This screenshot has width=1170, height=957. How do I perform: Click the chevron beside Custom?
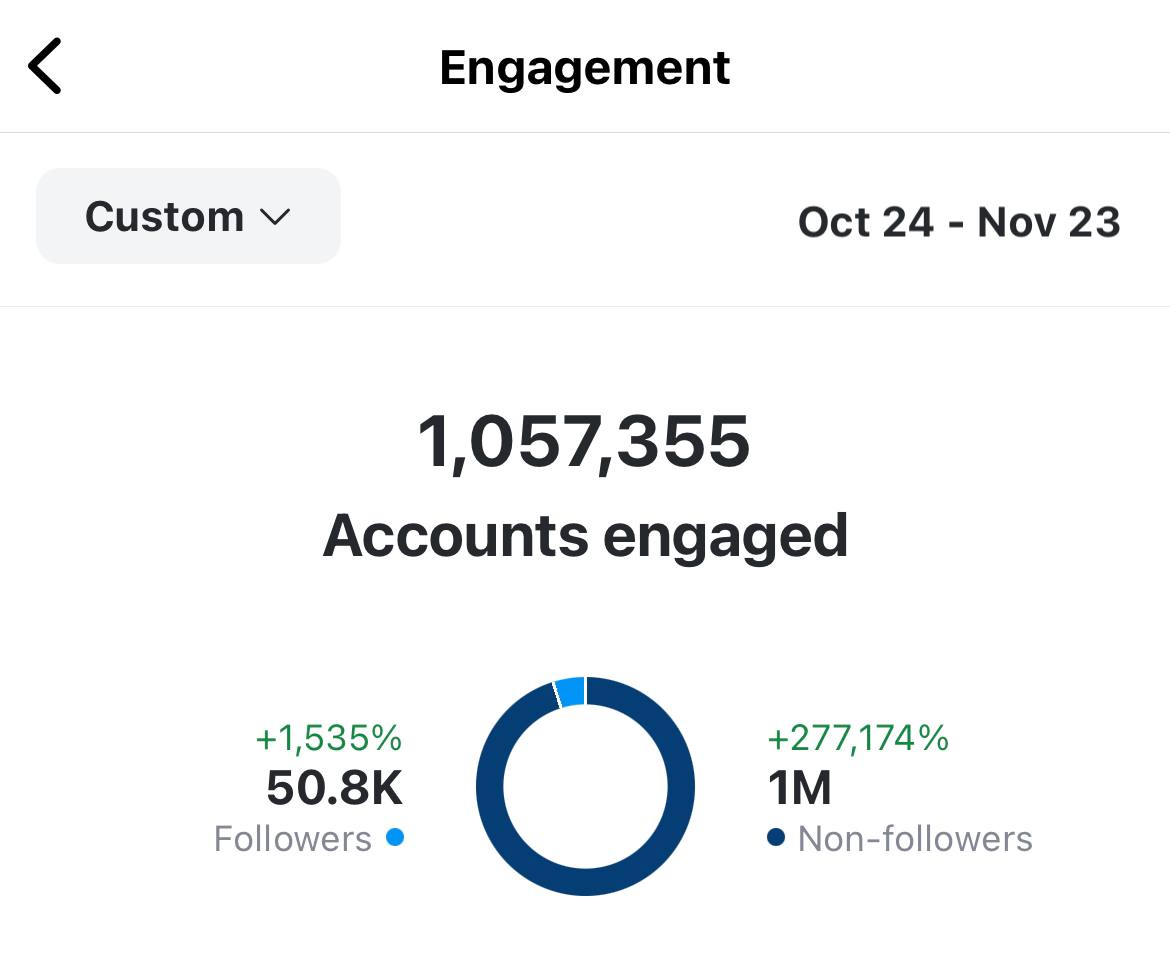point(274,217)
